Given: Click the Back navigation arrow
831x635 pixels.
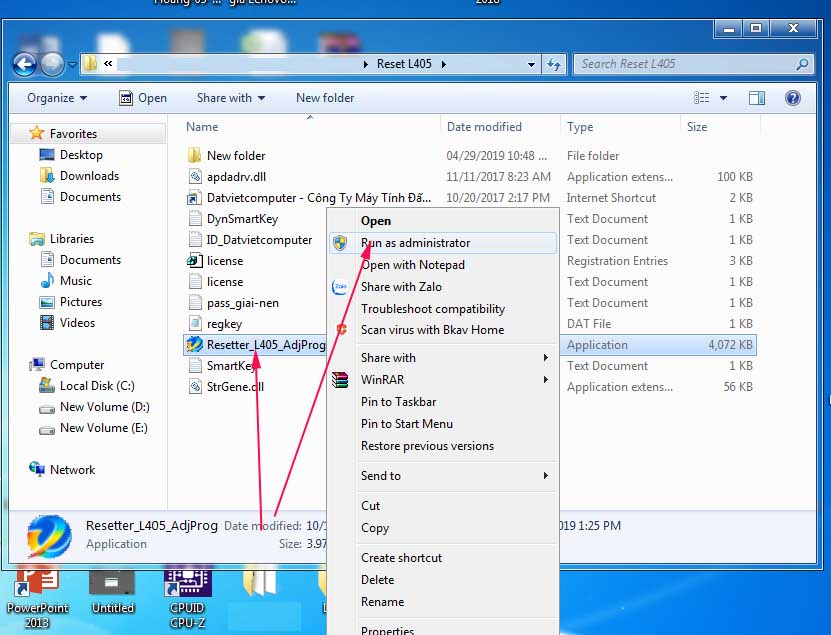Looking at the screenshot, I should pyautogui.click(x=24, y=65).
